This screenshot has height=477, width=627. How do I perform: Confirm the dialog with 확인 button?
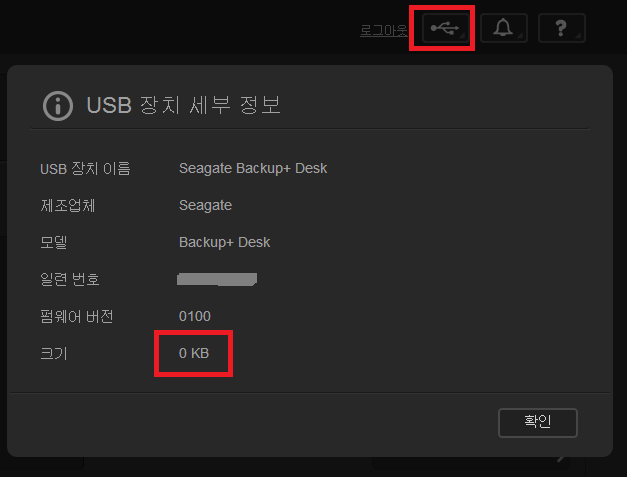click(x=538, y=423)
